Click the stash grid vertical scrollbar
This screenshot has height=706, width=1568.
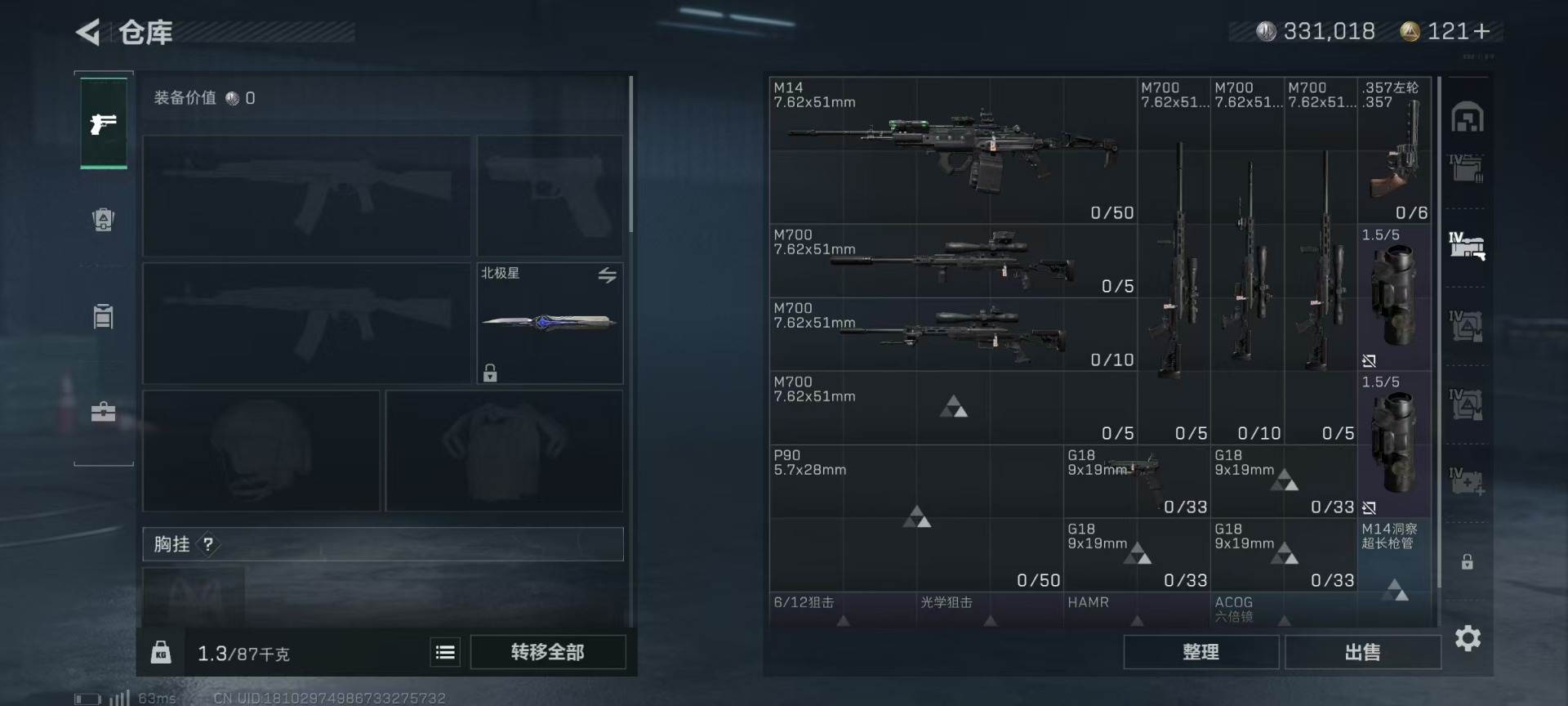coord(1439,332)
